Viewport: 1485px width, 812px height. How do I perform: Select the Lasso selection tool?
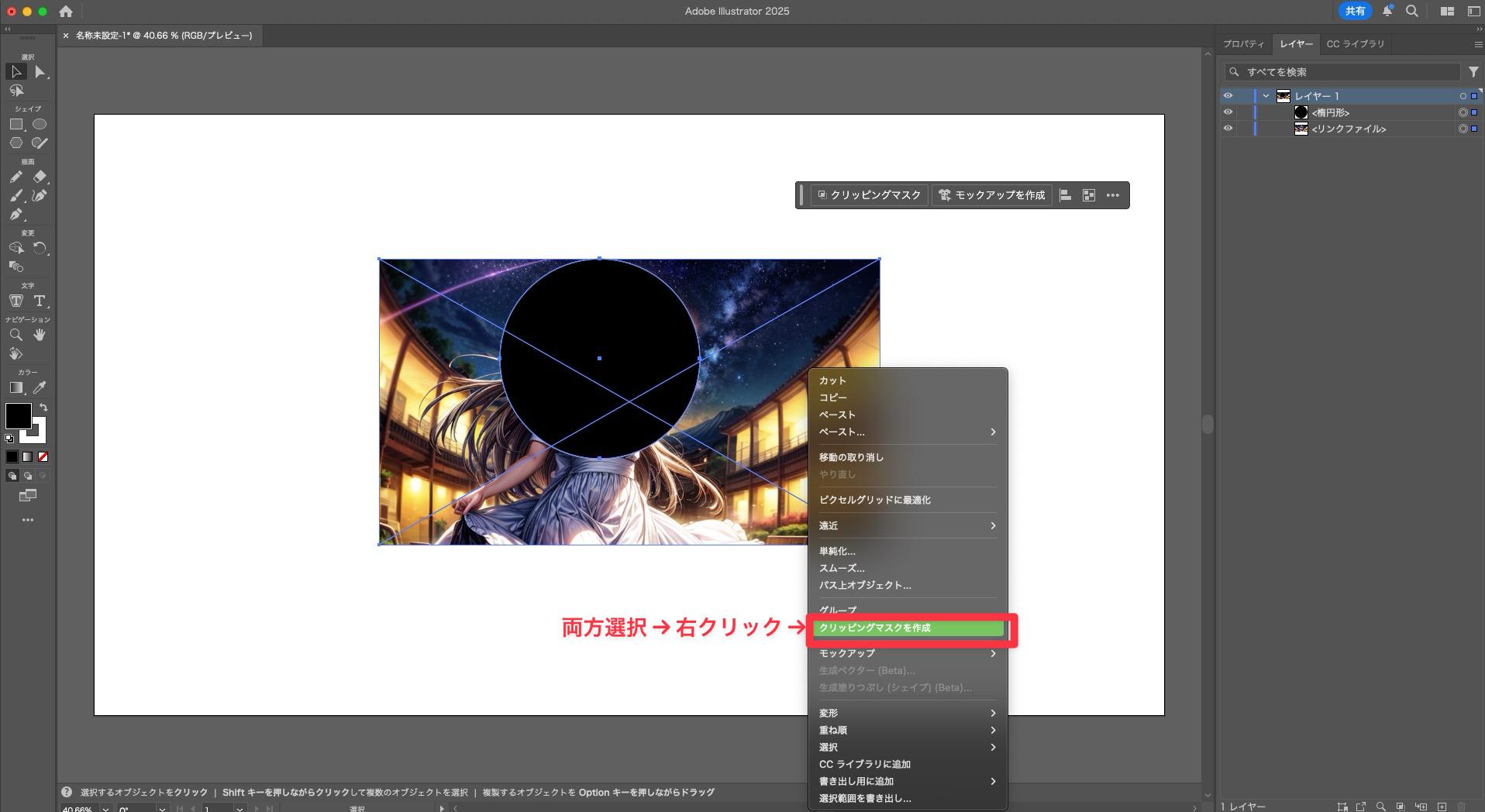tap(16, 91)
